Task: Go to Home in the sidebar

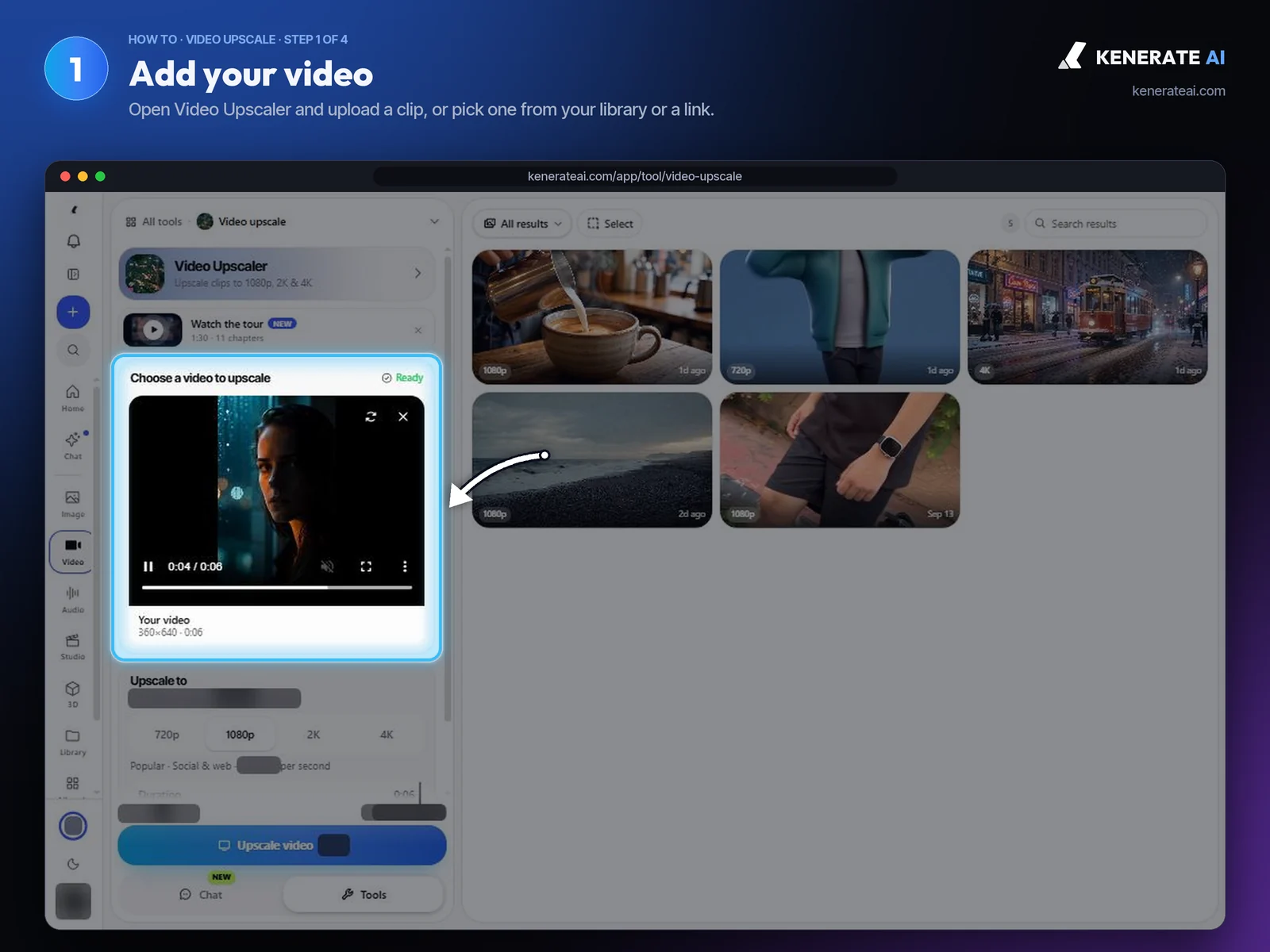Action: tap(73, 397)
